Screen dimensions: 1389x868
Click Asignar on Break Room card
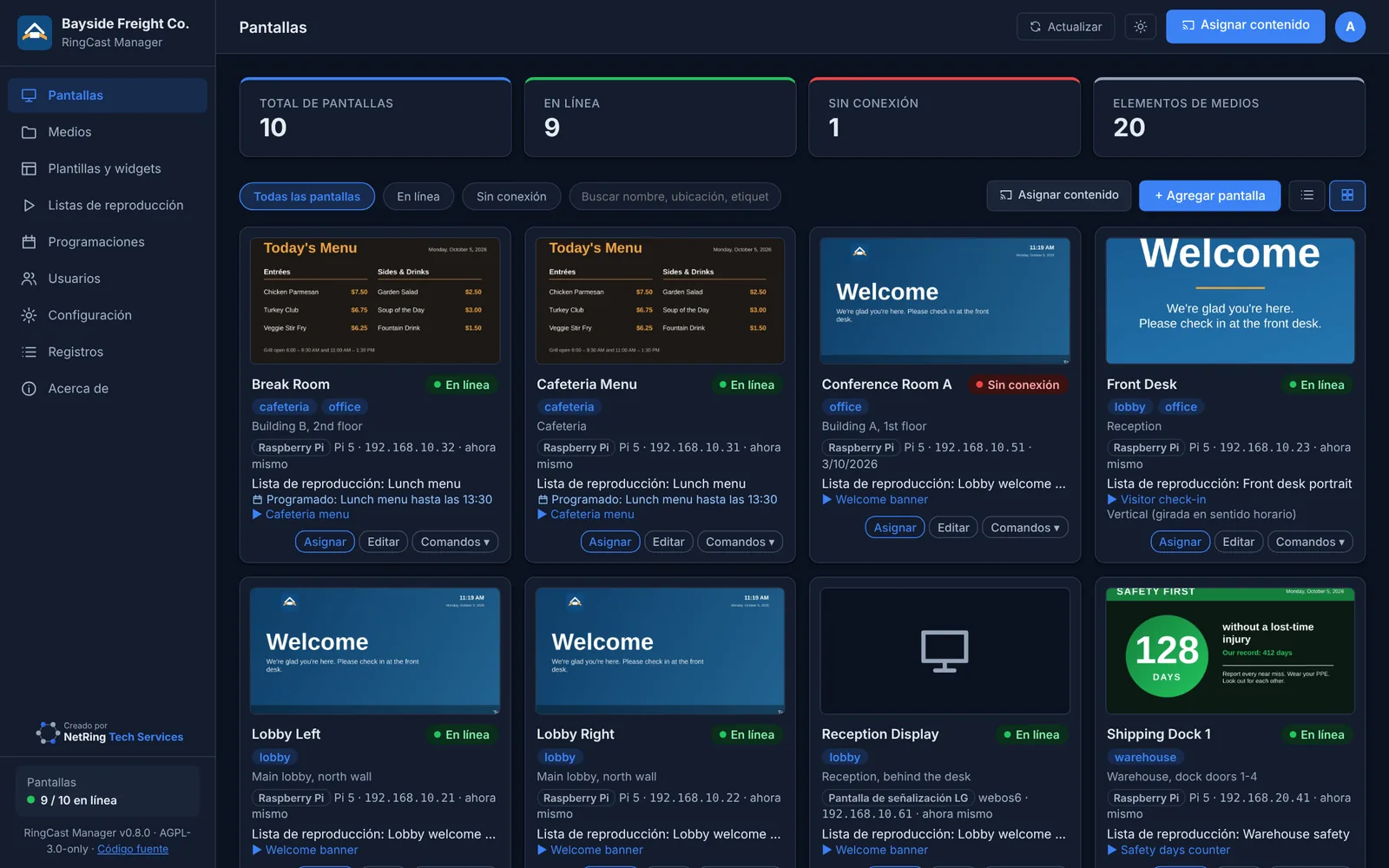[325, 542]
